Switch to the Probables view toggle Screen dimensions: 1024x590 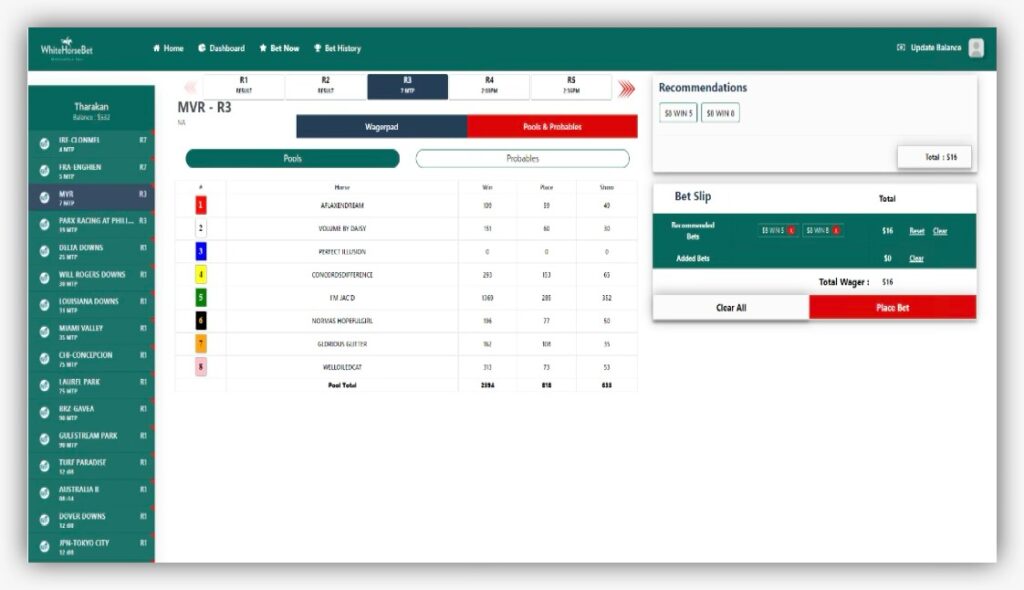point(522,159)
